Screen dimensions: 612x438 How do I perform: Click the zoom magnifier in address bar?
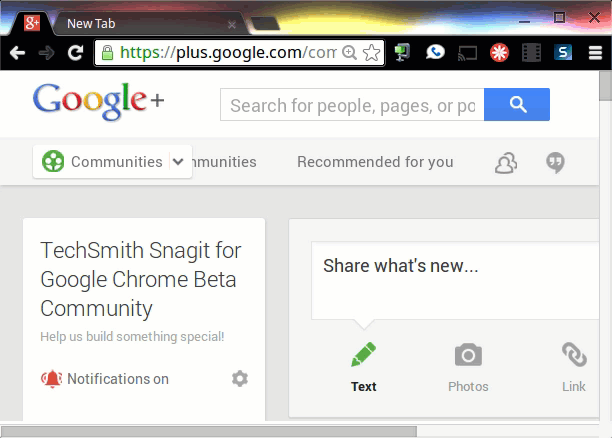pos(350,53)
